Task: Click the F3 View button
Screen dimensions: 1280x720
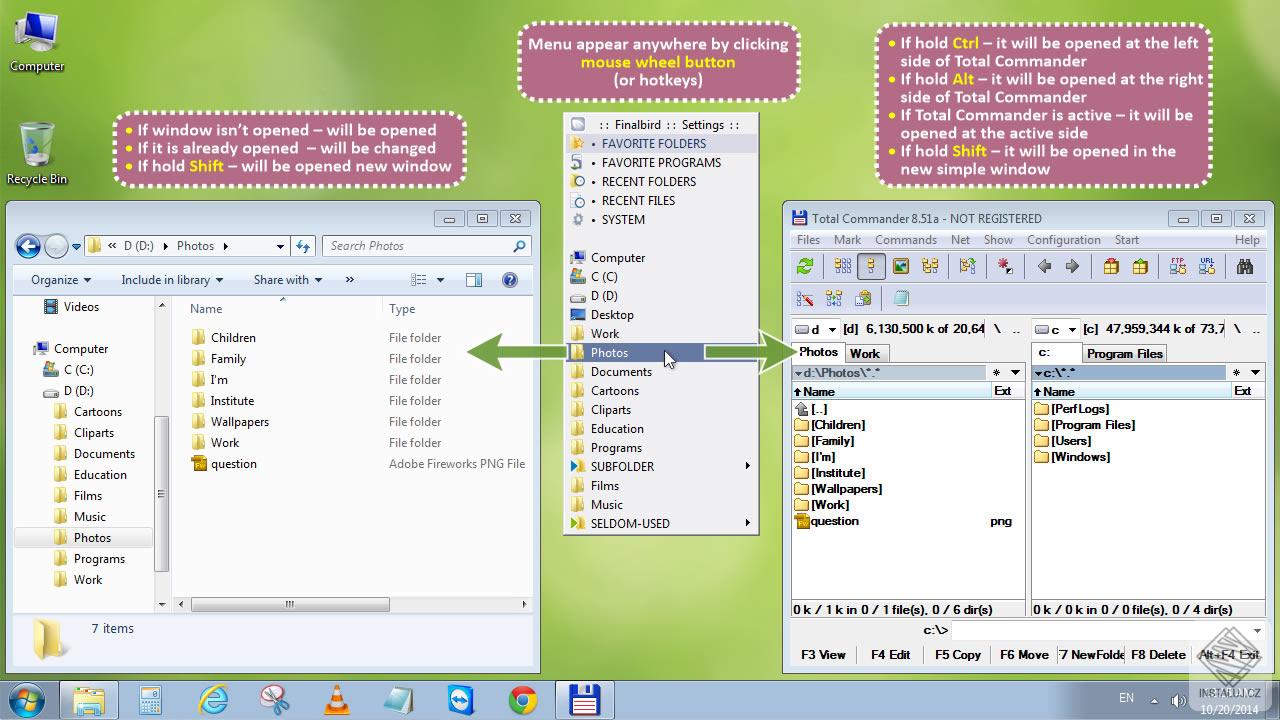Action: coord(823,655)
